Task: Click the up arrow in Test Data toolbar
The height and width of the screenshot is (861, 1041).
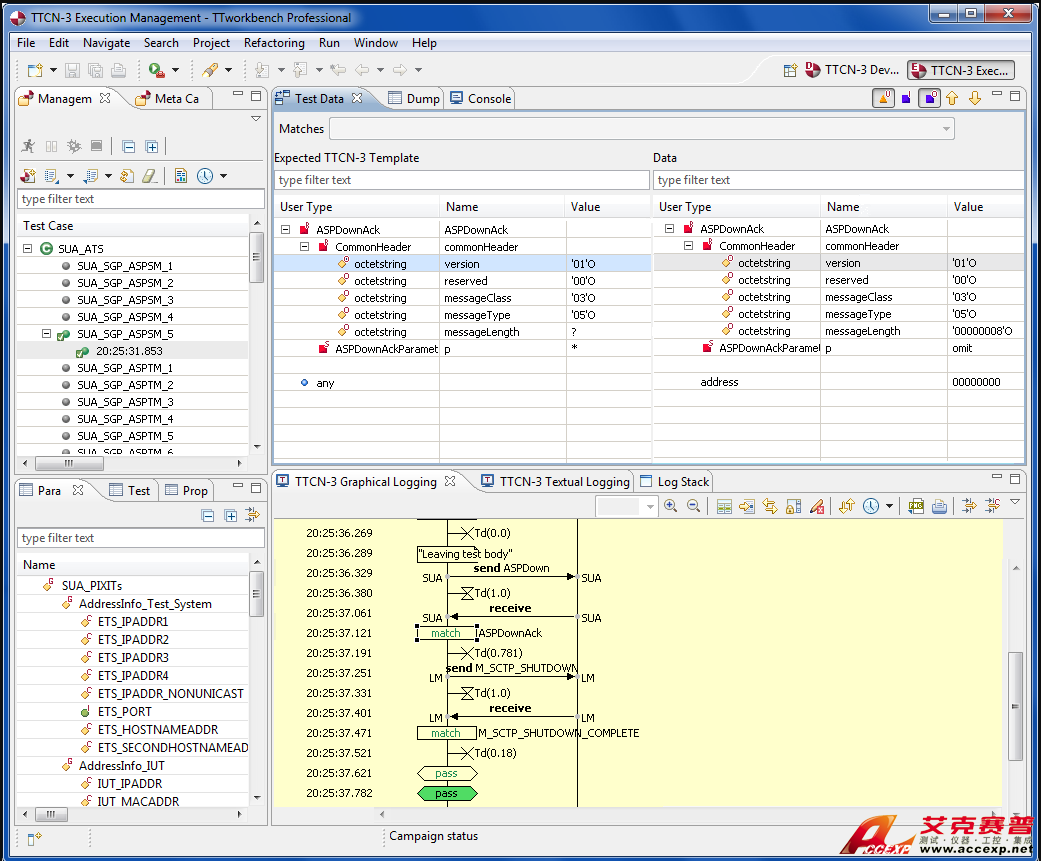Action: coord(952,98)
